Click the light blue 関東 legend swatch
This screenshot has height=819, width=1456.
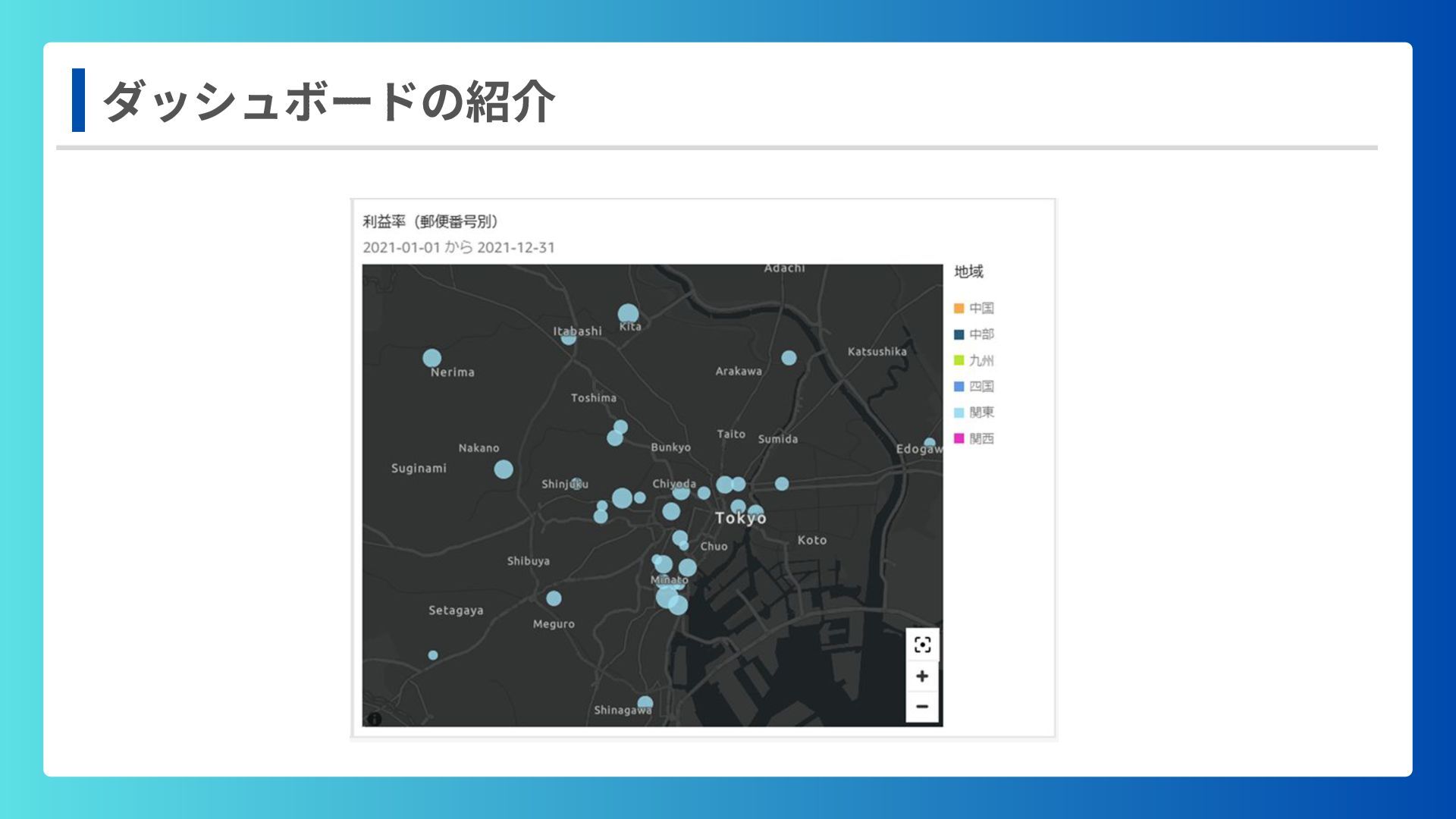(959, 413)
